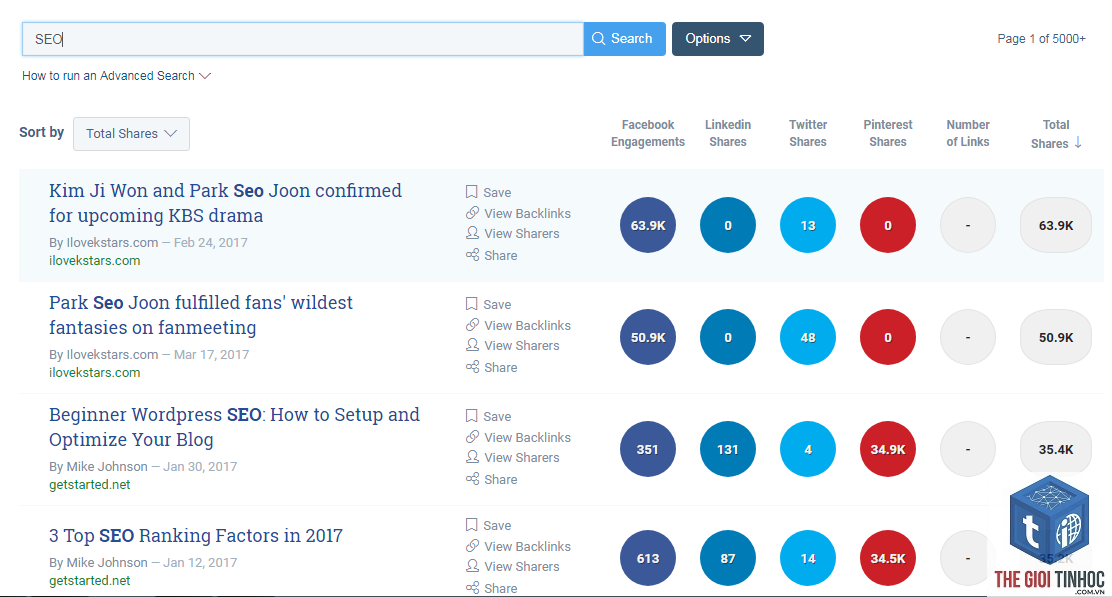Screen dimensions: 1112x597
Task: Click Save bookmark icon for Kim Ji Won article
Action: [472, 192]
